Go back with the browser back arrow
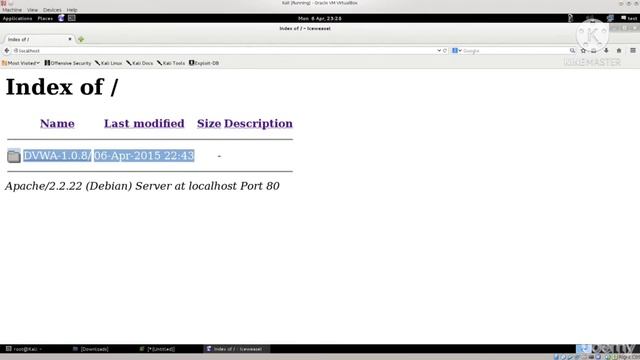Image resolution: width=640 pixels, height=360 pixels. click(x=7, y=51)
